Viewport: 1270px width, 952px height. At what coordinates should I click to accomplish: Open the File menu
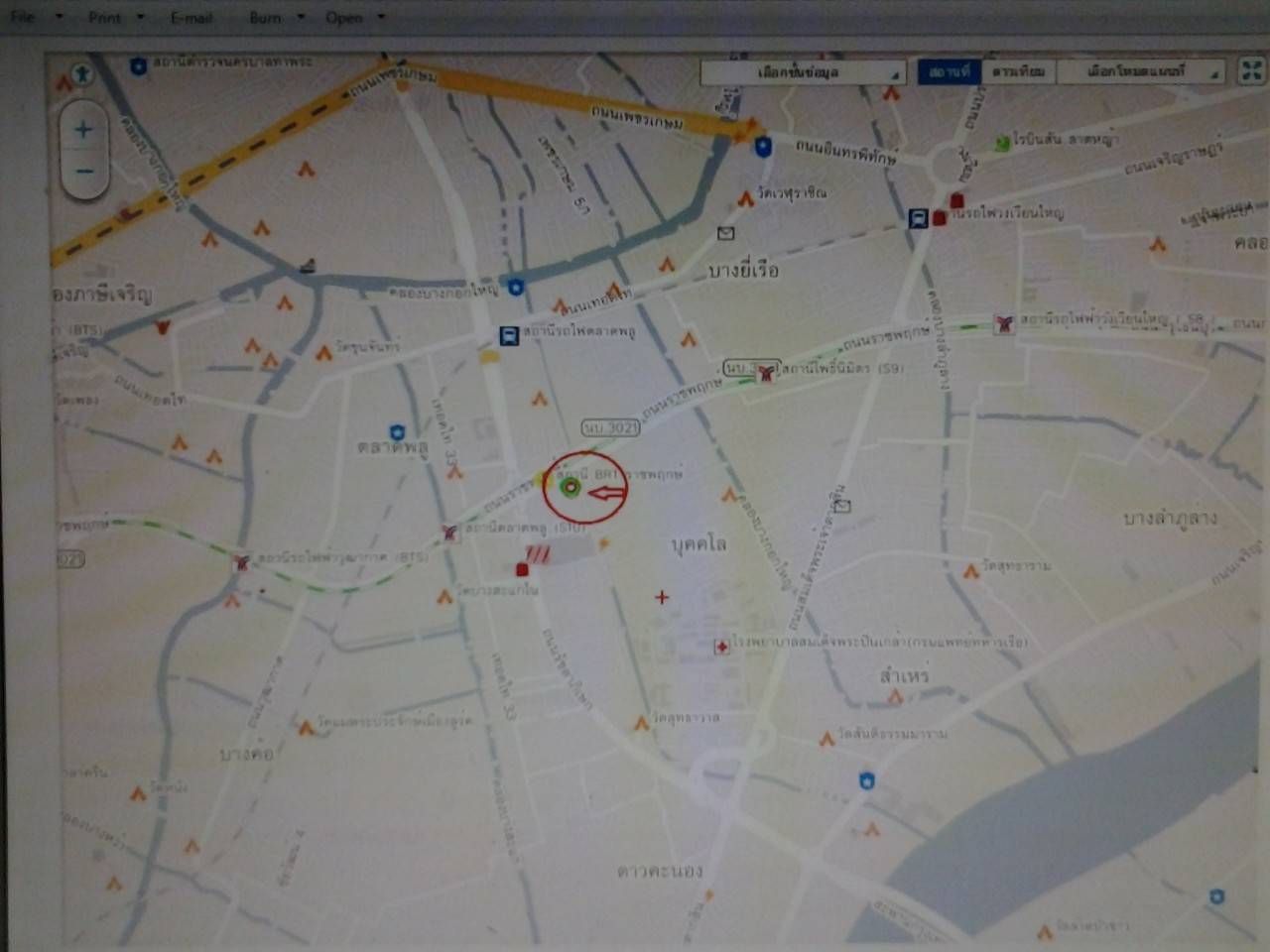(x=22, y=17)
